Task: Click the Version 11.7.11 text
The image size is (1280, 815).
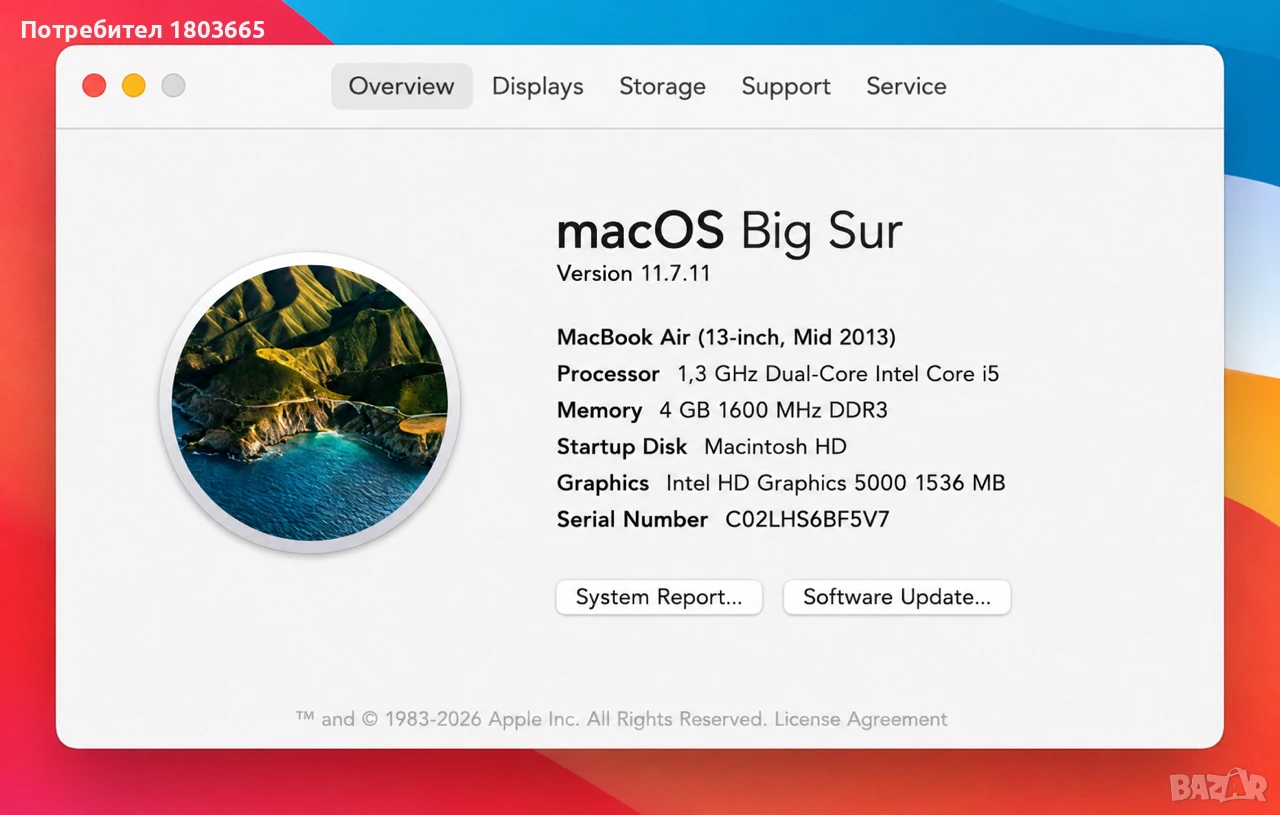Action: 633,273
